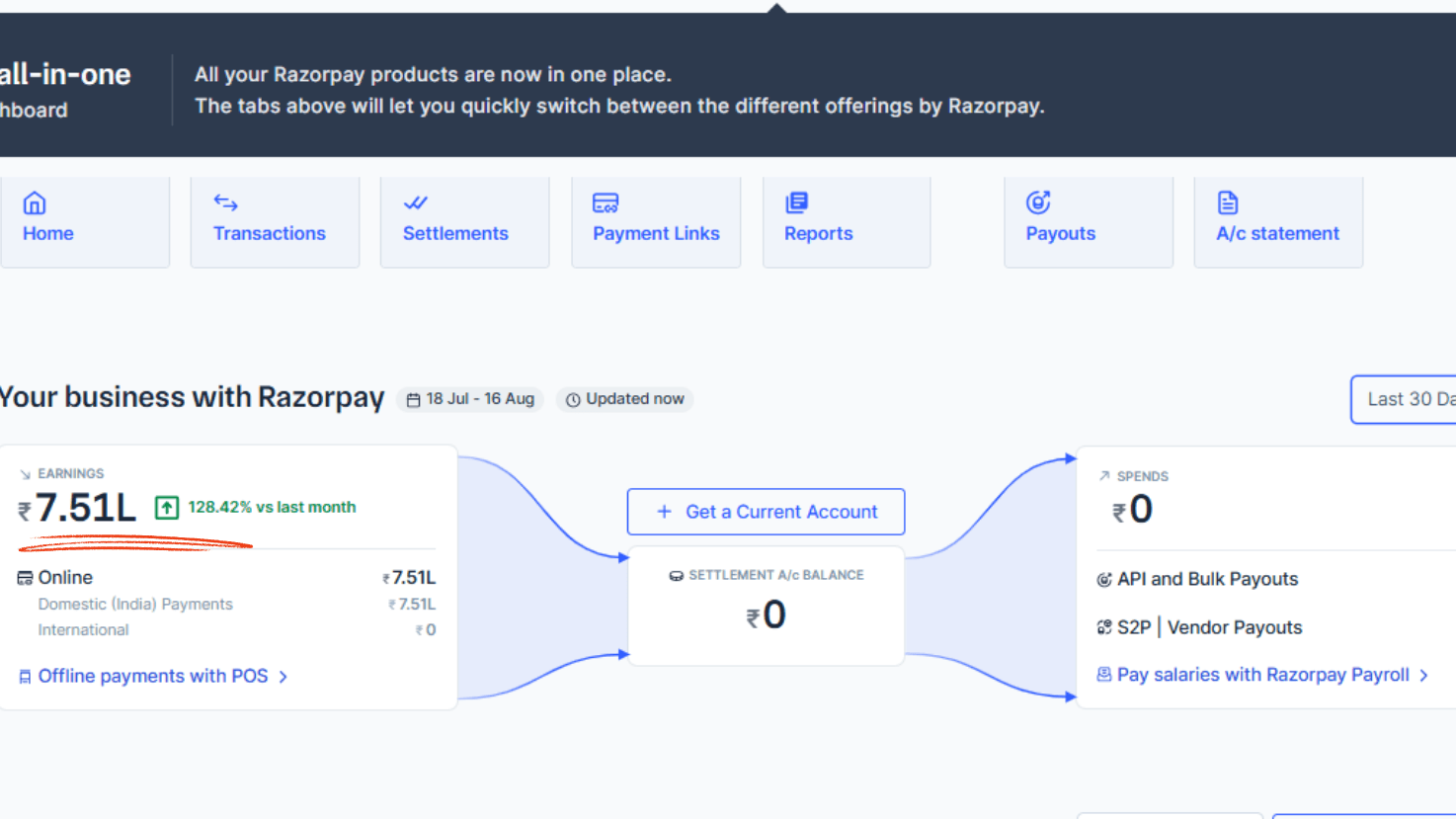Select the 18 Jul - 16 Aug date range

tap(471, 399)
